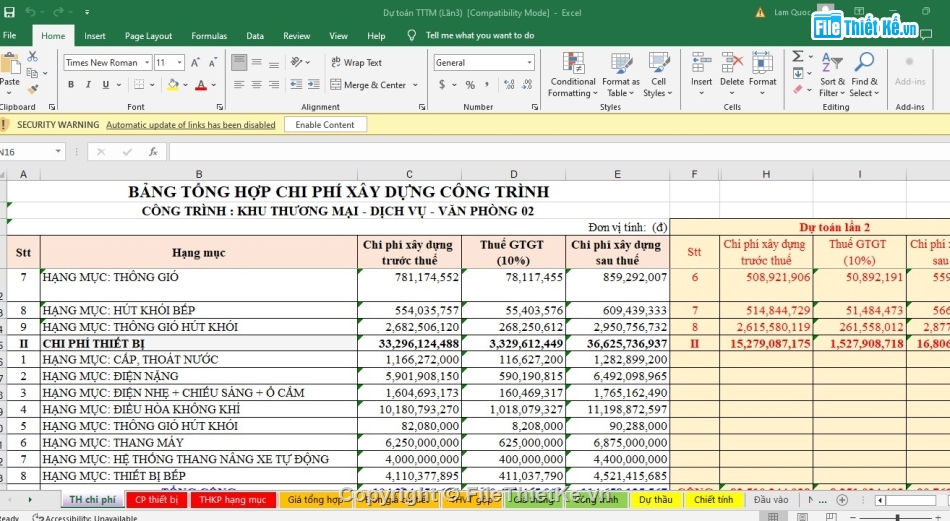Click Delete cells button
This screenshot has height=521, width=950.
(x=732, y=75)
